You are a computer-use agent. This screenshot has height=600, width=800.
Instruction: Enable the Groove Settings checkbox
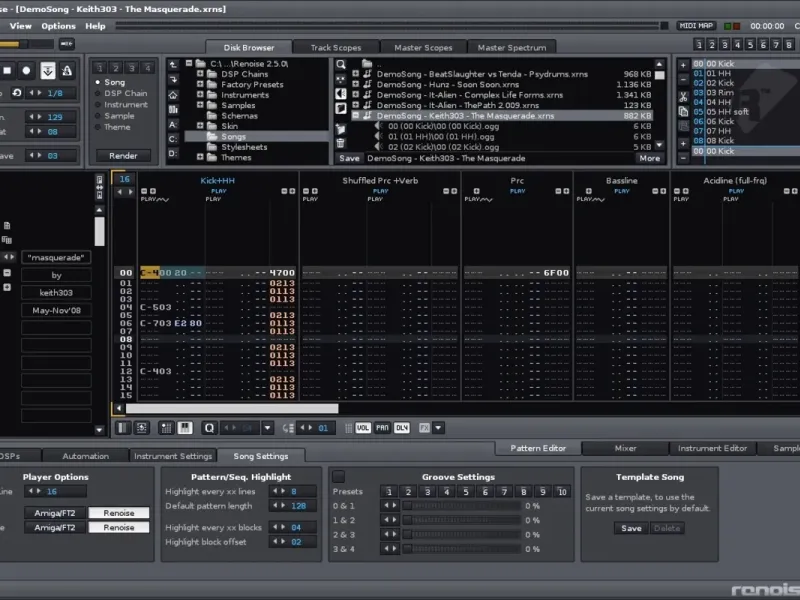tap(339, 477)
